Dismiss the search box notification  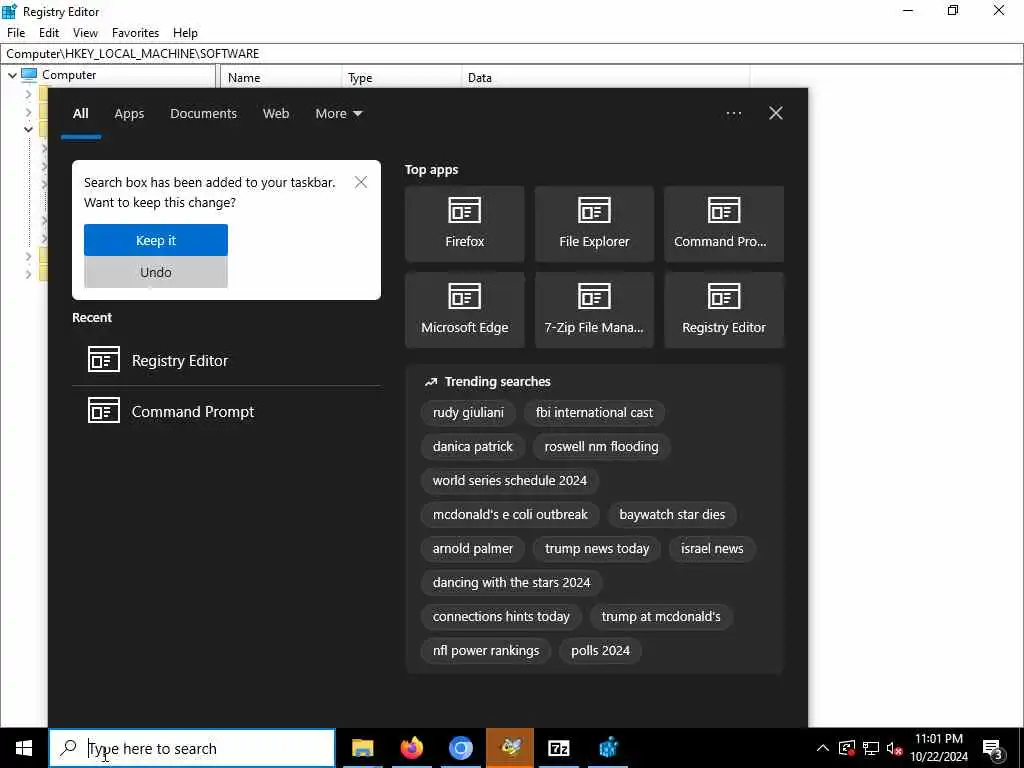[361, 182]
